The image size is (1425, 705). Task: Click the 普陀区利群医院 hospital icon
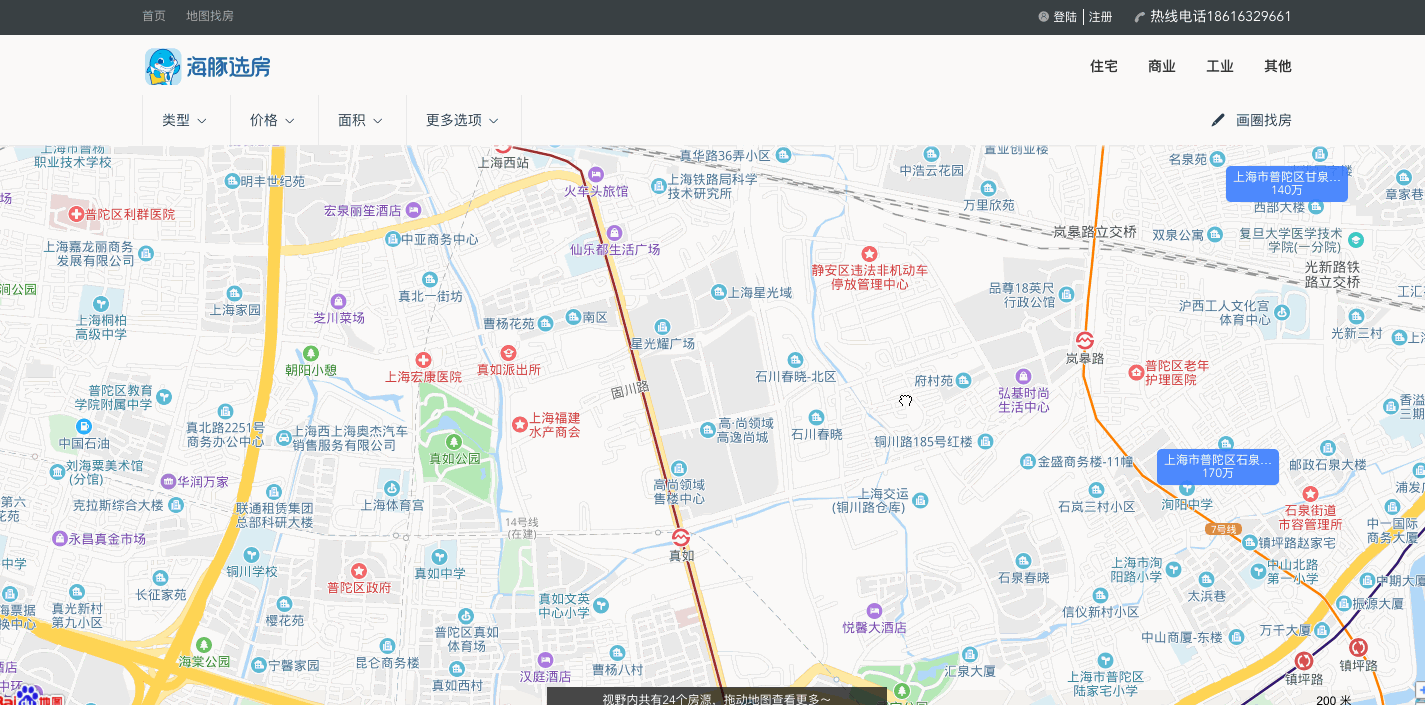click(76, 214)
